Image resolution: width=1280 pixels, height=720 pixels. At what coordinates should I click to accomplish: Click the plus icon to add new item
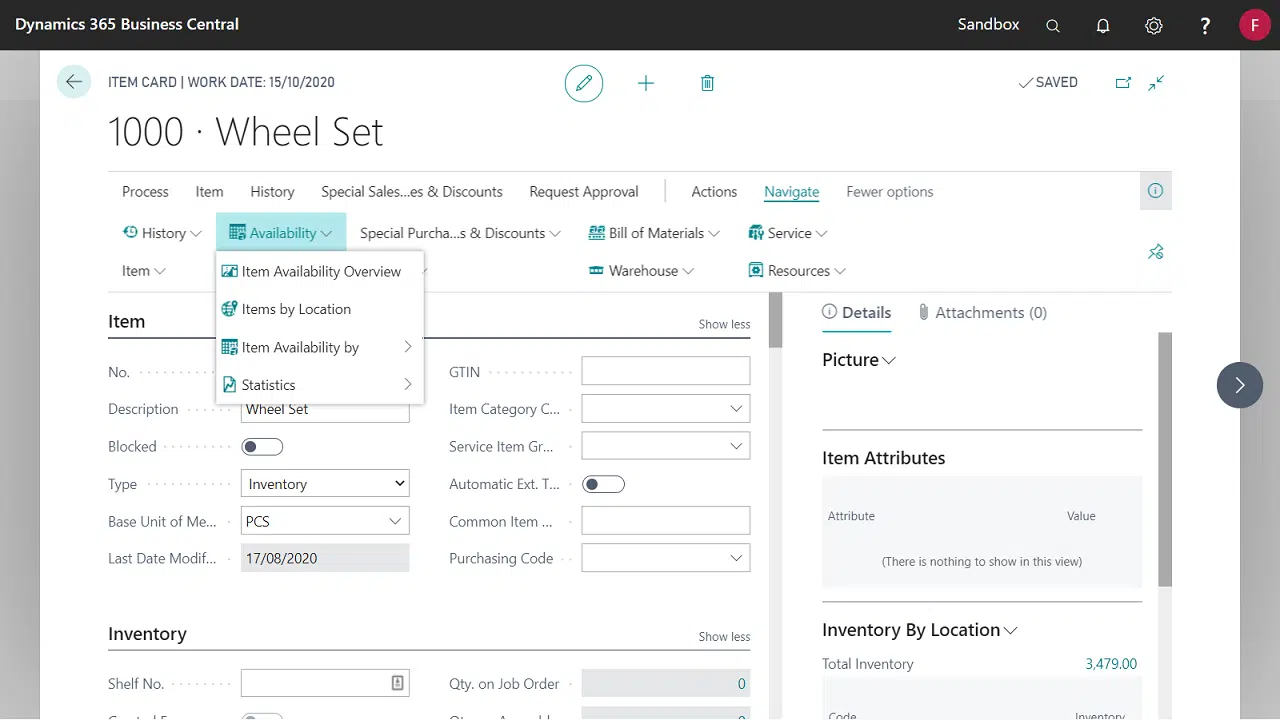(646, 83)
